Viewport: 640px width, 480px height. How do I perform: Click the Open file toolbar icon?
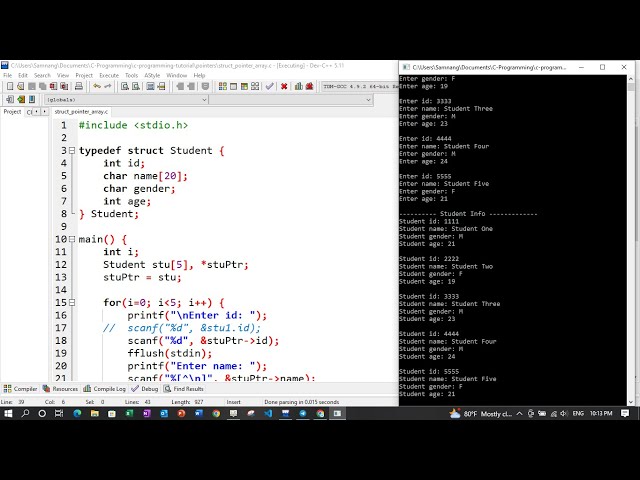pos(21,86)
